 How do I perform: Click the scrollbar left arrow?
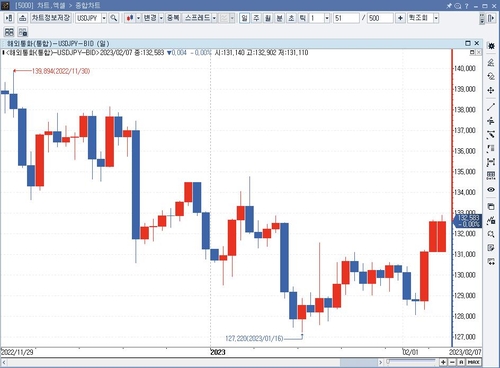(x=4, y=362)
